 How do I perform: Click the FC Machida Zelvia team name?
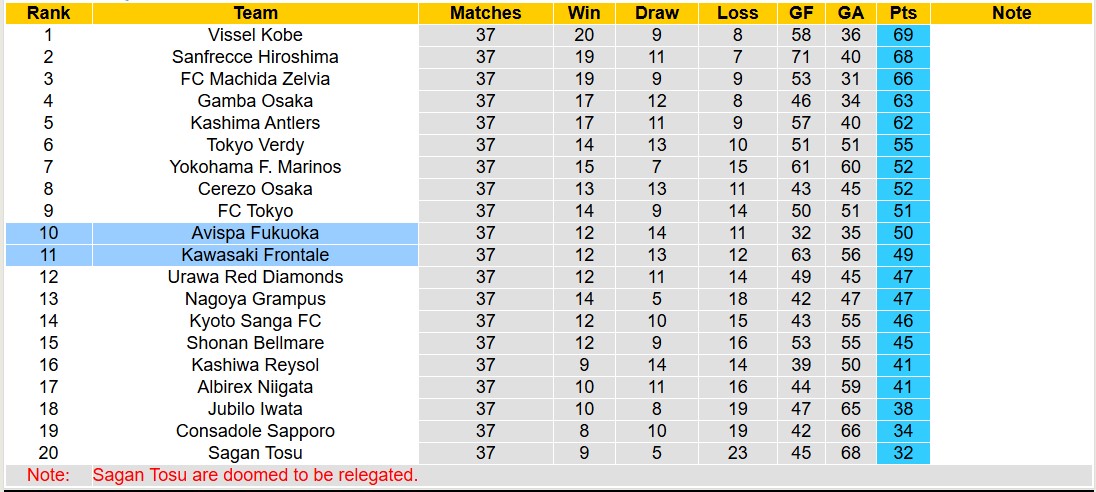pos(255,79)
